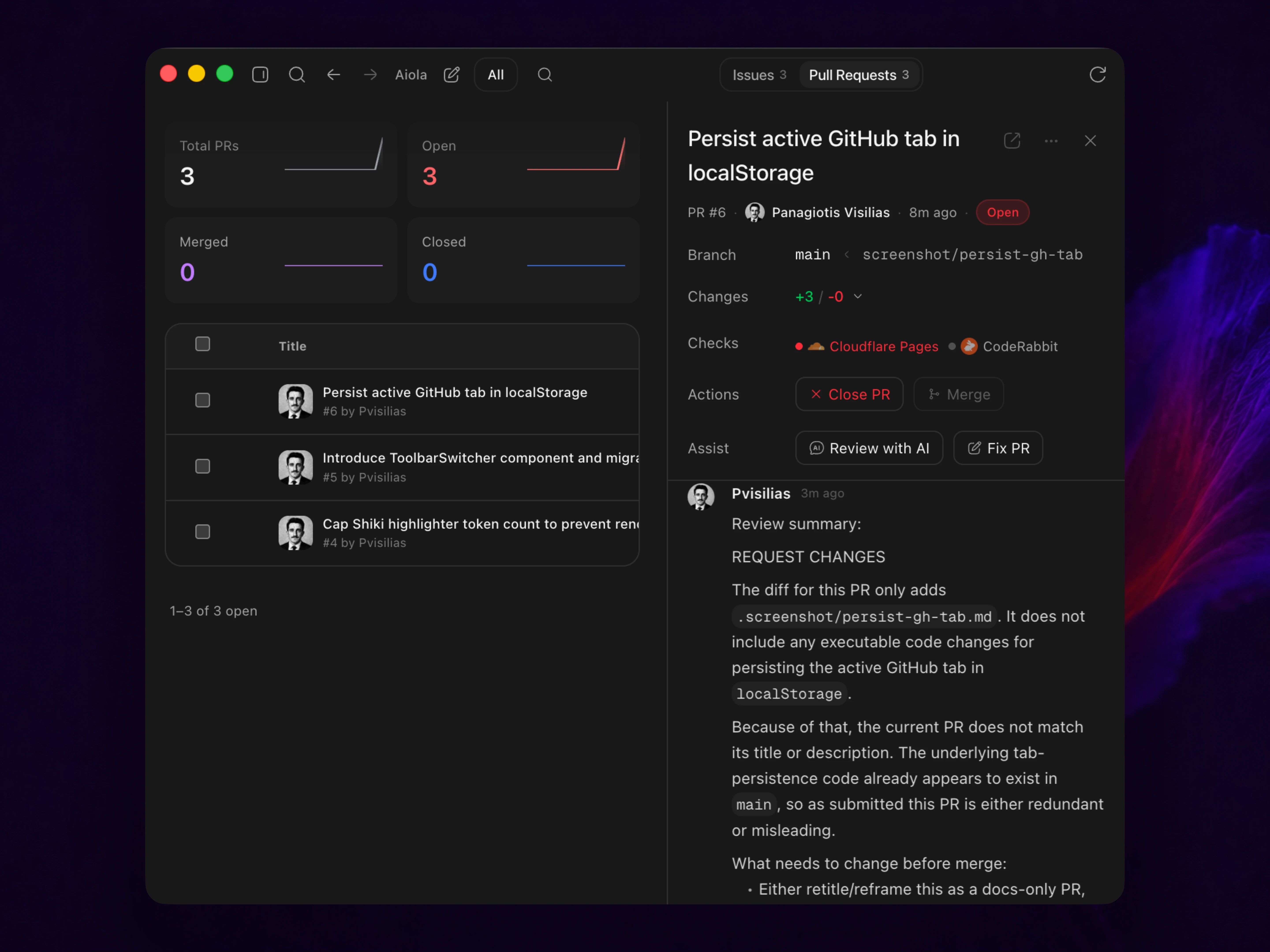Screen dimensions: 1270x952
Task: Click the REQUEST CHANGES text in review
Action: pos(808,557)
